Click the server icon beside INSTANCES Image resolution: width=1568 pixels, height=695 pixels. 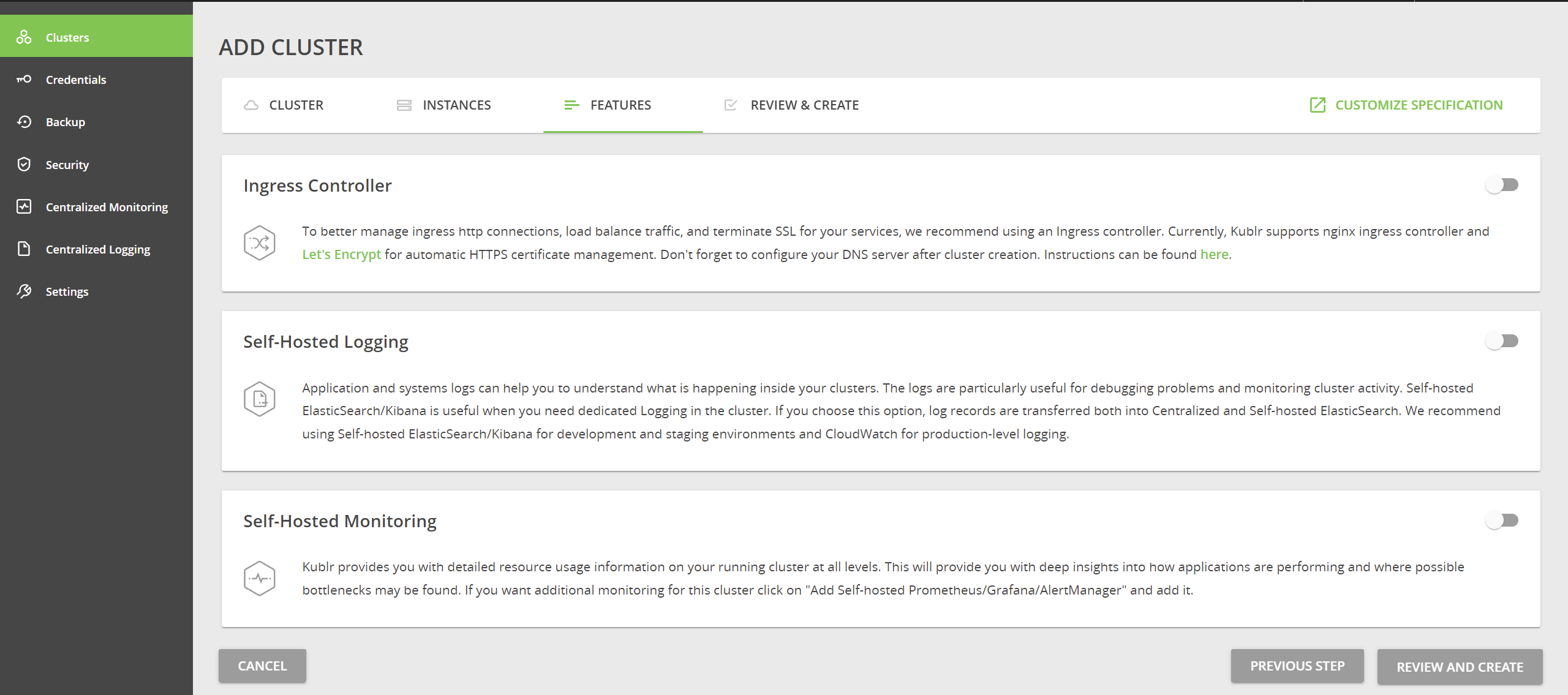(404, 105)
